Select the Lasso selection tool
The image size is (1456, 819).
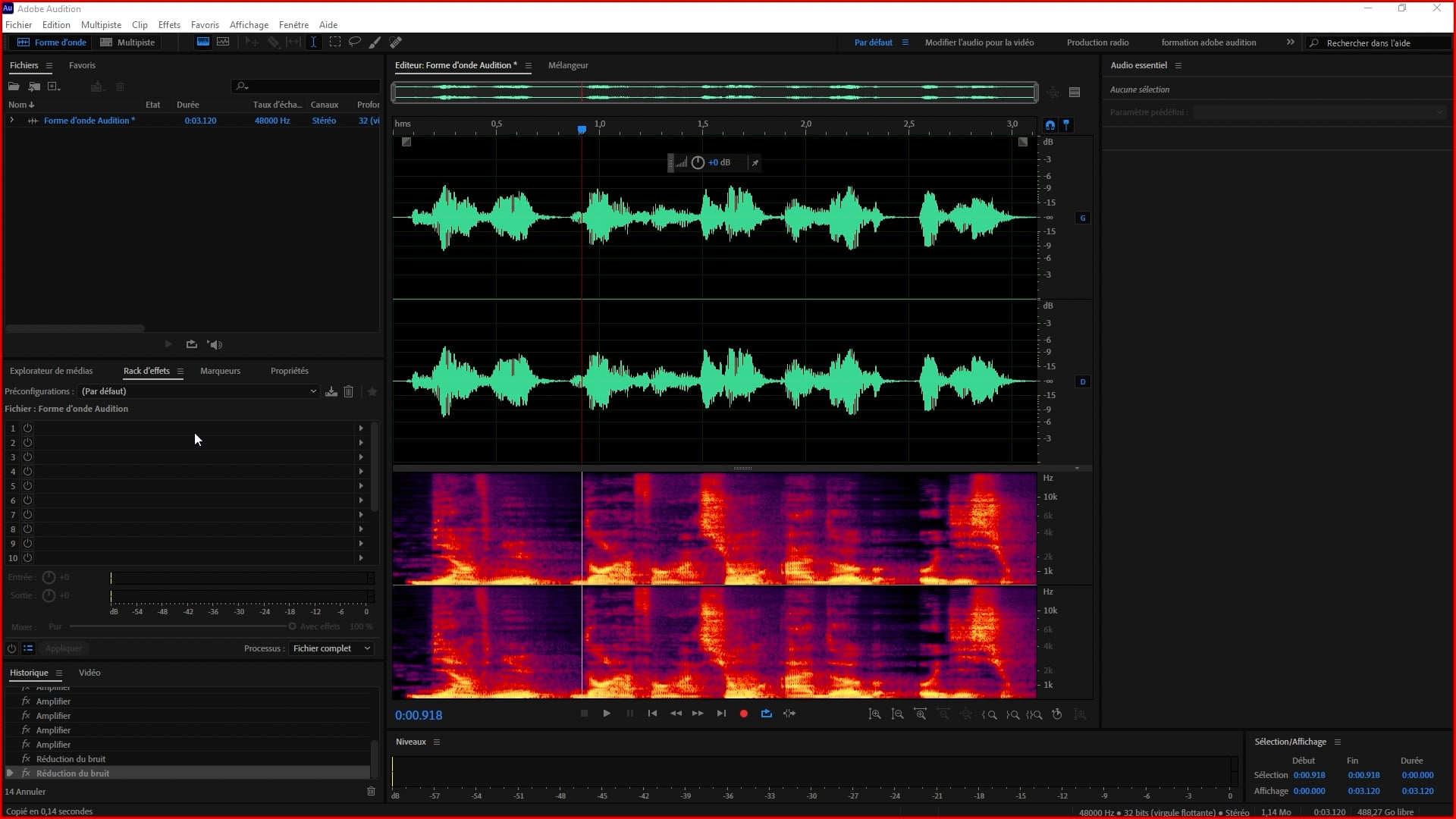click(355, 42)
